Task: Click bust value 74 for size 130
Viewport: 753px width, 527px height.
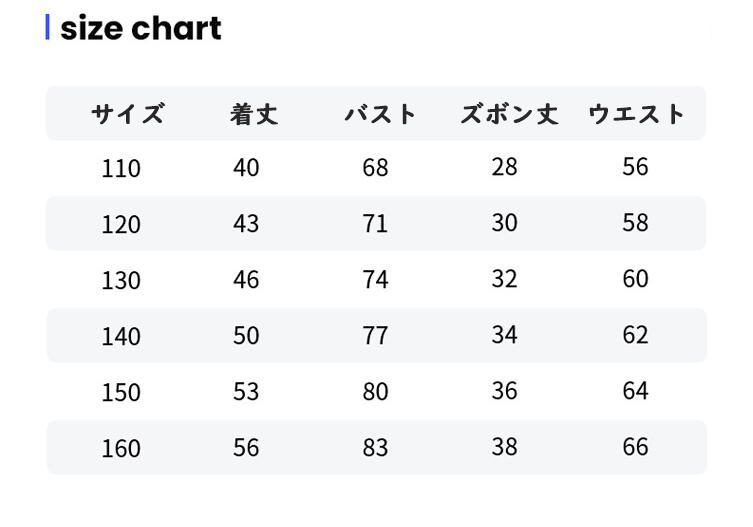Action: (x=375, y=279)
